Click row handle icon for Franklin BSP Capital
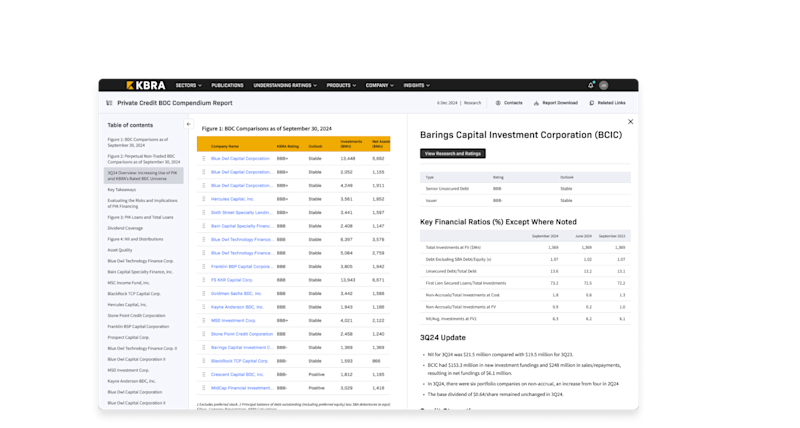 (x=204, y=266)
